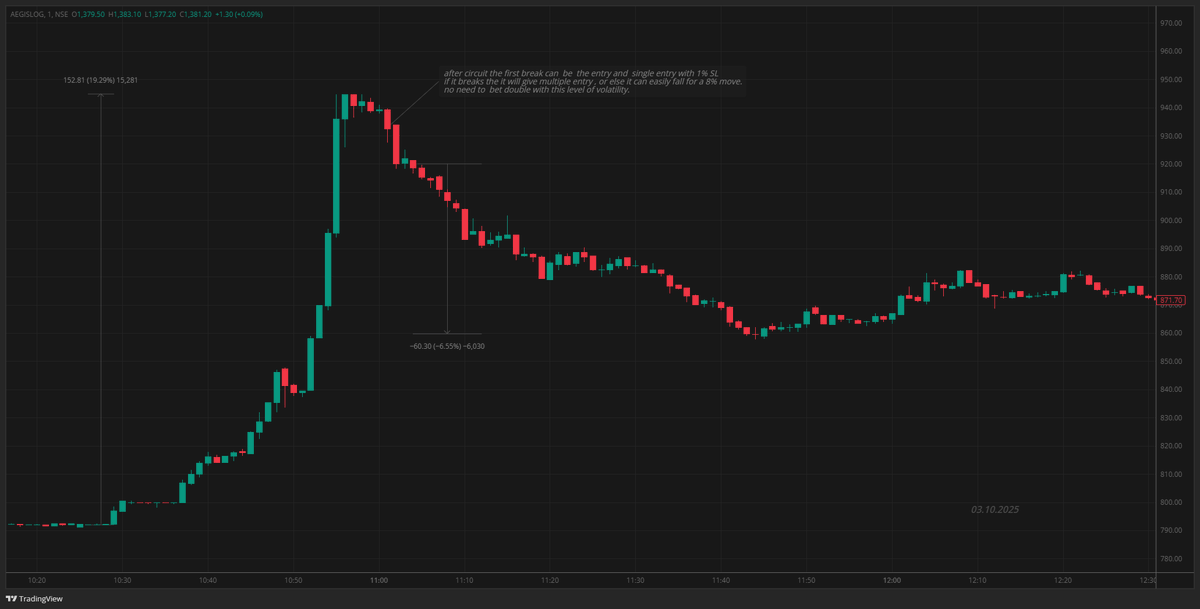Click the 950.00 price axis label
This screenshot has height=609, width=1200.
1171,80
